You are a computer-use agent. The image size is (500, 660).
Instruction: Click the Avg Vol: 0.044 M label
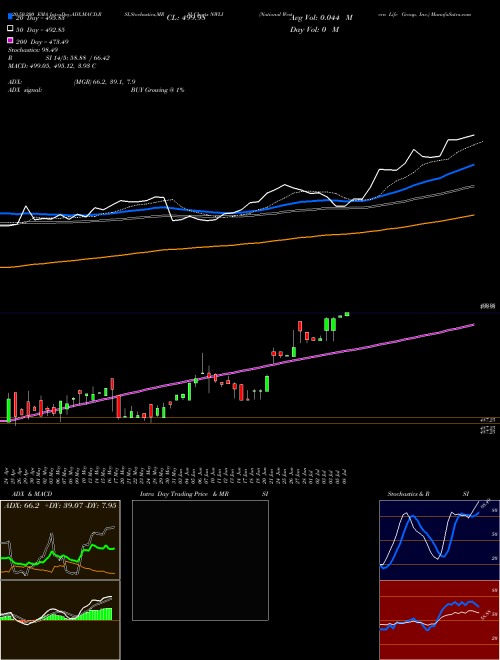[321, 18]
